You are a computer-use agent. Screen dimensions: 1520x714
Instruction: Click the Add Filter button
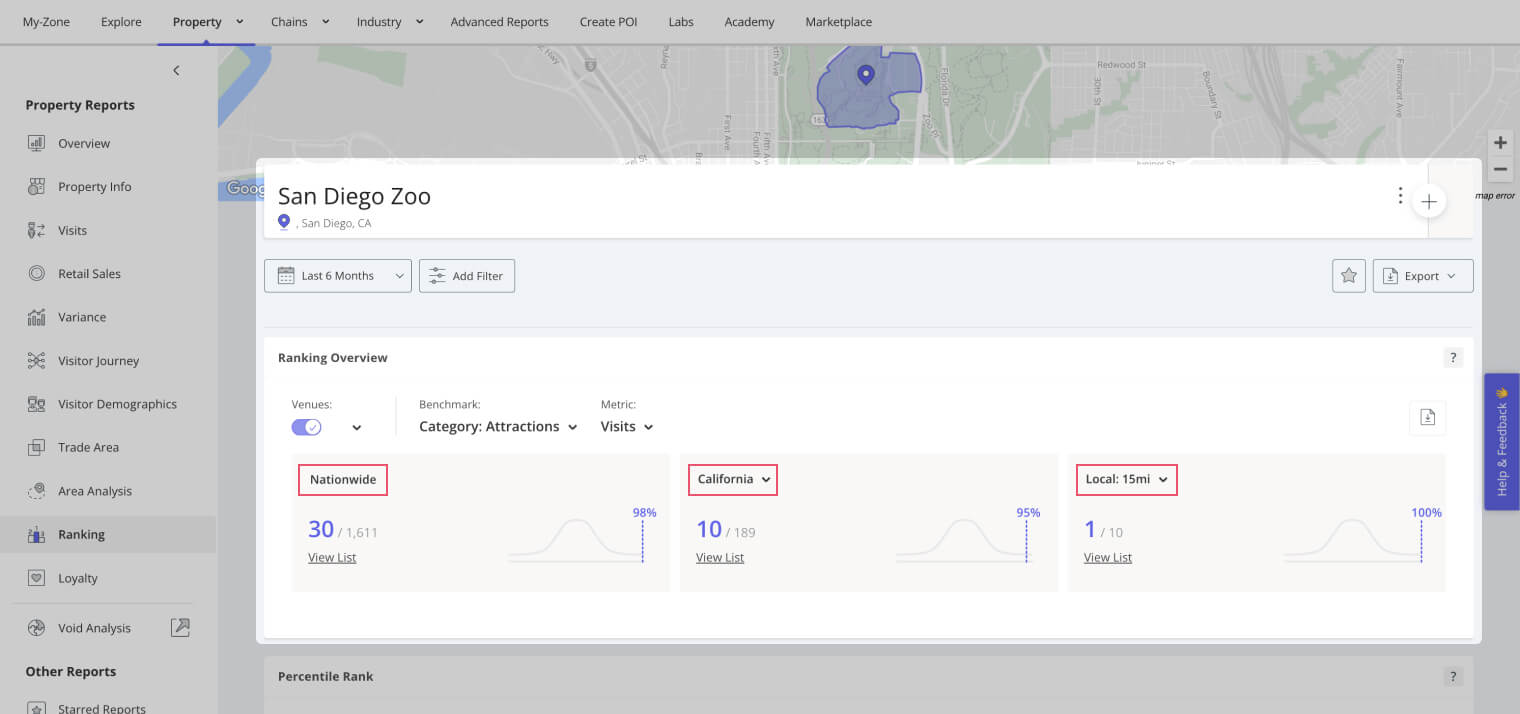(x=467, y=276)
